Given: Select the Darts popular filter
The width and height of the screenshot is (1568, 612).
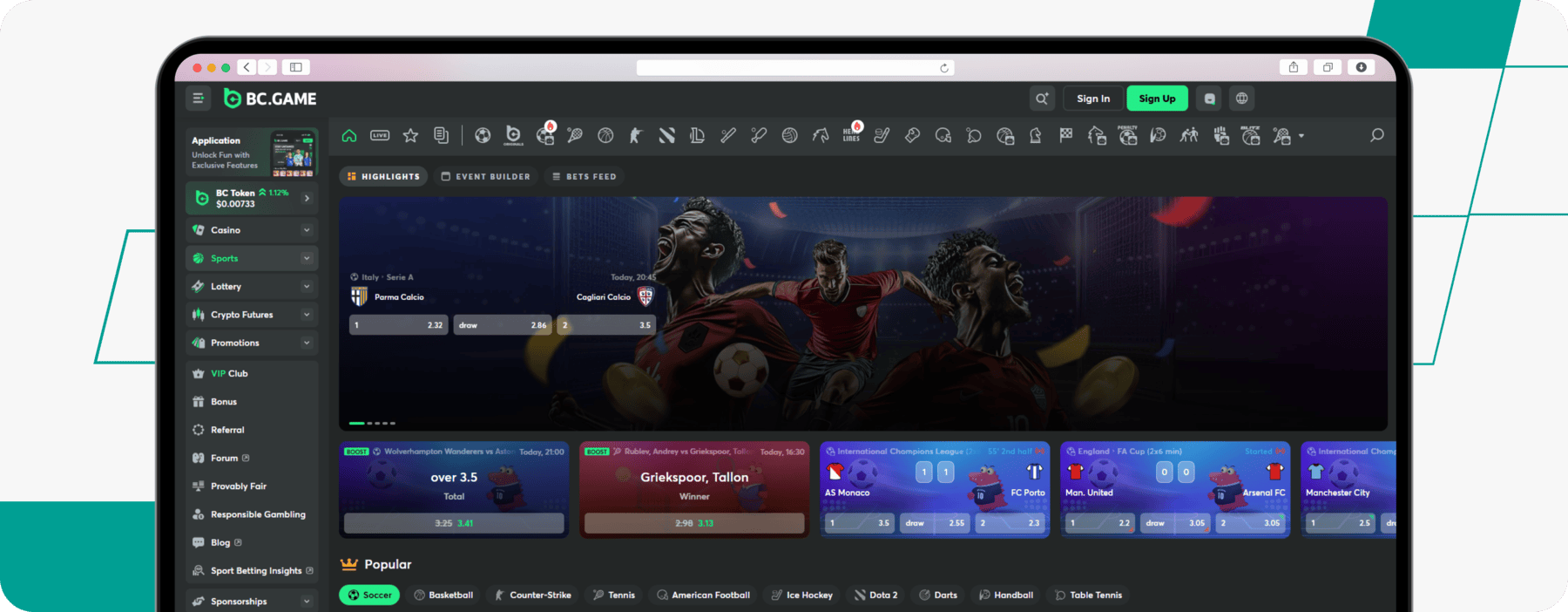Looking at the screenshot, I should pos(938,595).
